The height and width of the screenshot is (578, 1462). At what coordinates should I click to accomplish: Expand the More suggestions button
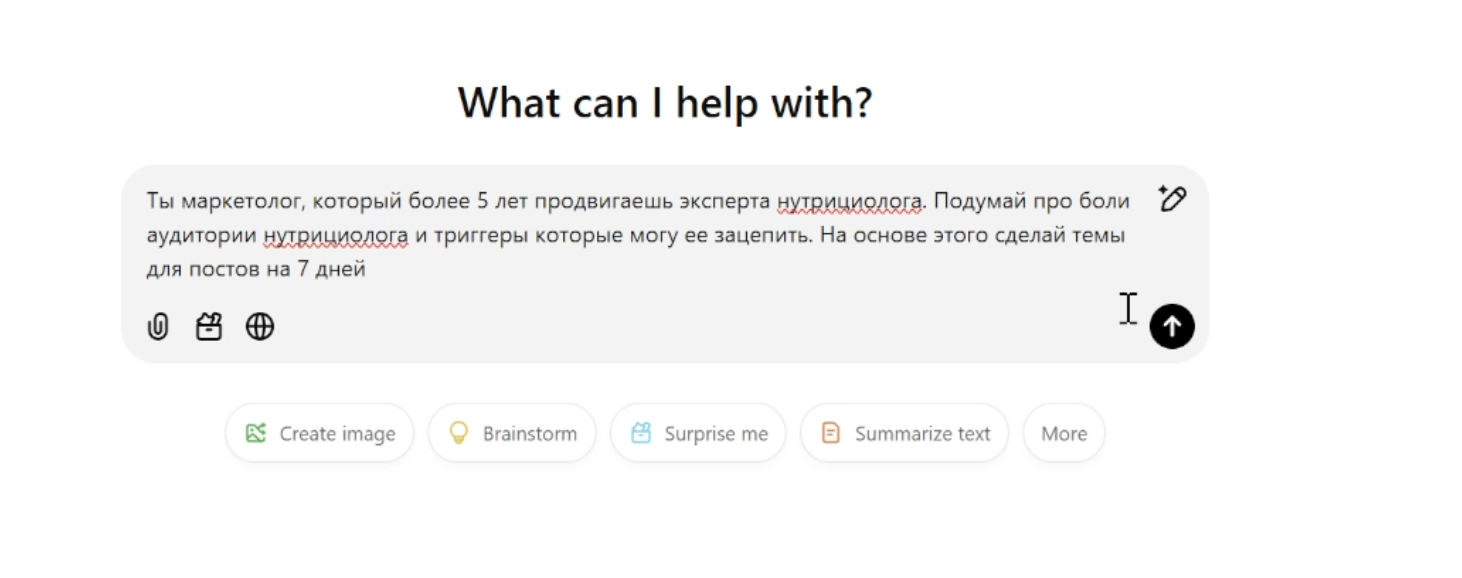point(1064,434)
